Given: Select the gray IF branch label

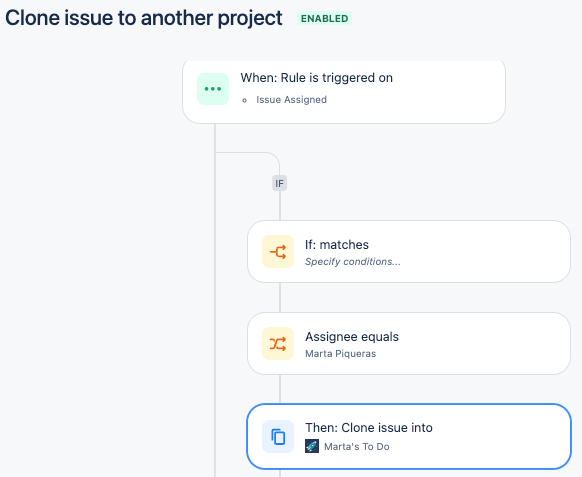Looking at the screenshot, I should (279, 183).
